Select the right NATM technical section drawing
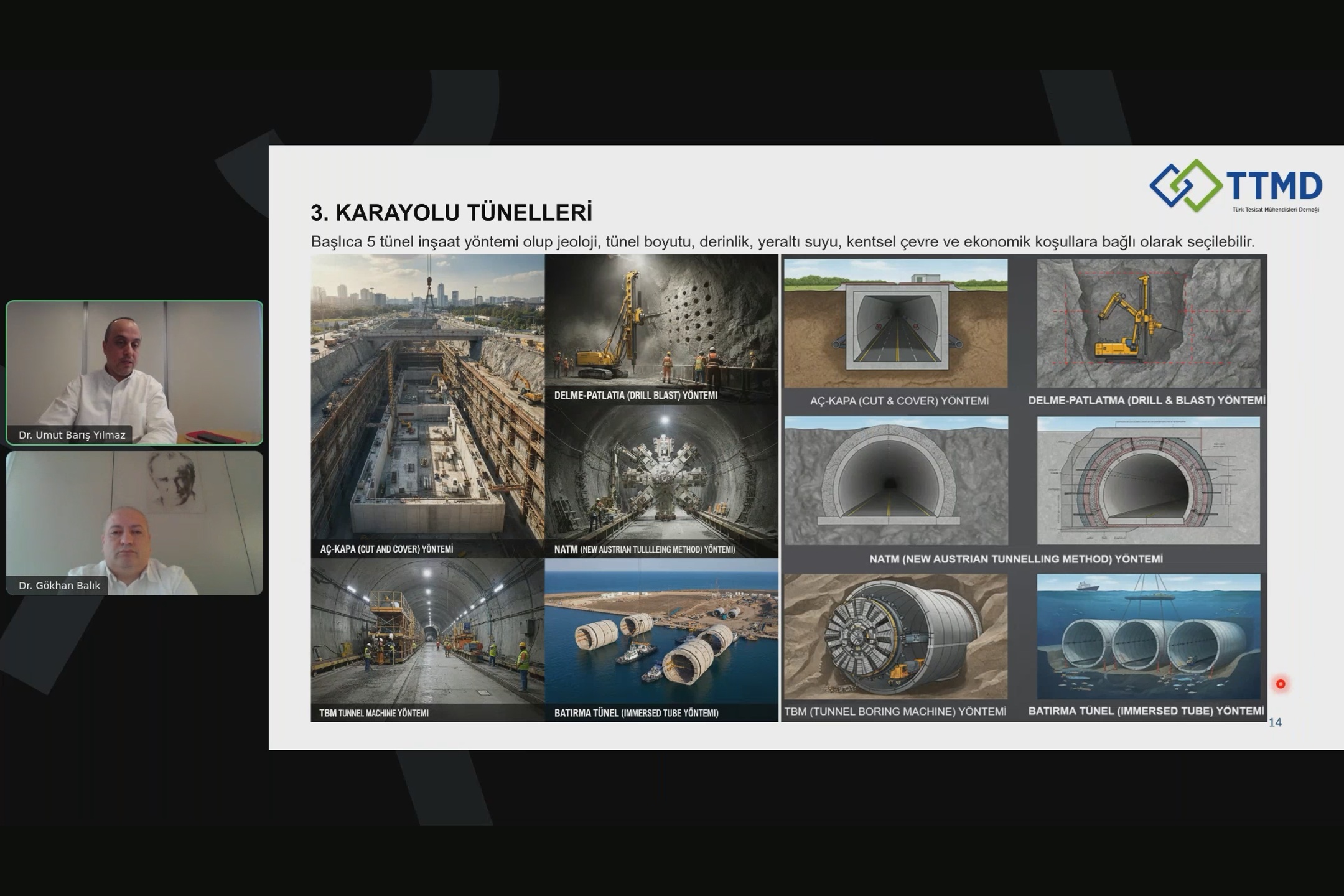Image resolution: width=1344 pixels, height=896 pixels. coord(1148,480)
